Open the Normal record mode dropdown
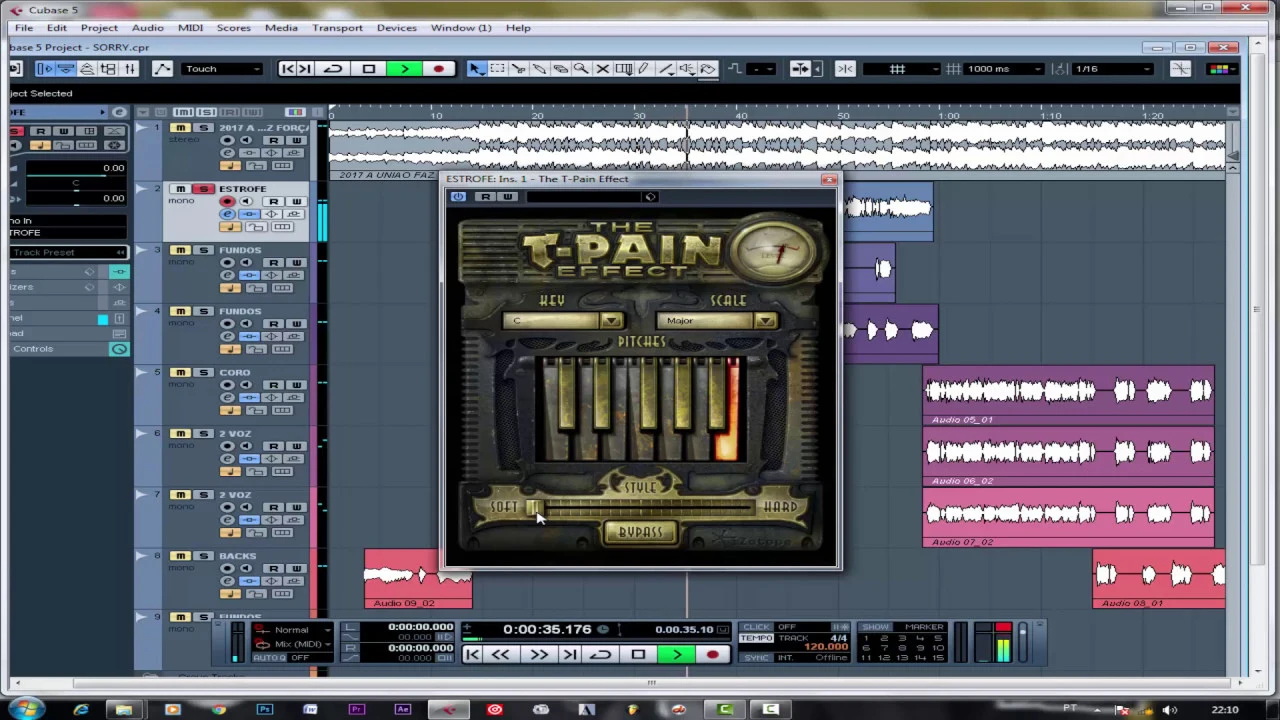Image resolution: width=1280 pixels, height=720 pixels. pyautogui.click(x=293, y=630)
